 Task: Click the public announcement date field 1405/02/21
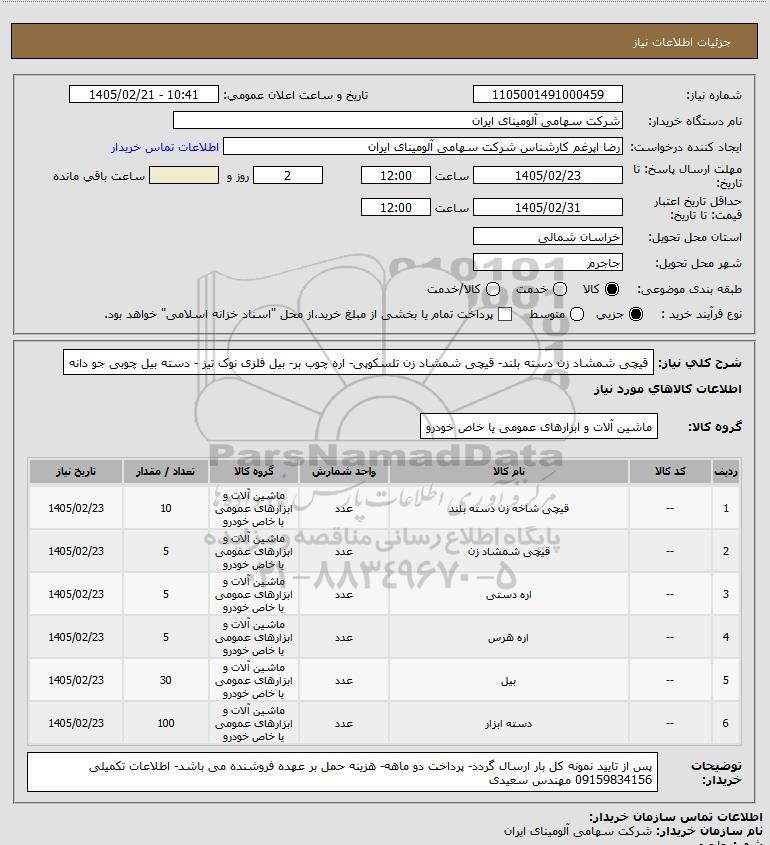point(144,94)
